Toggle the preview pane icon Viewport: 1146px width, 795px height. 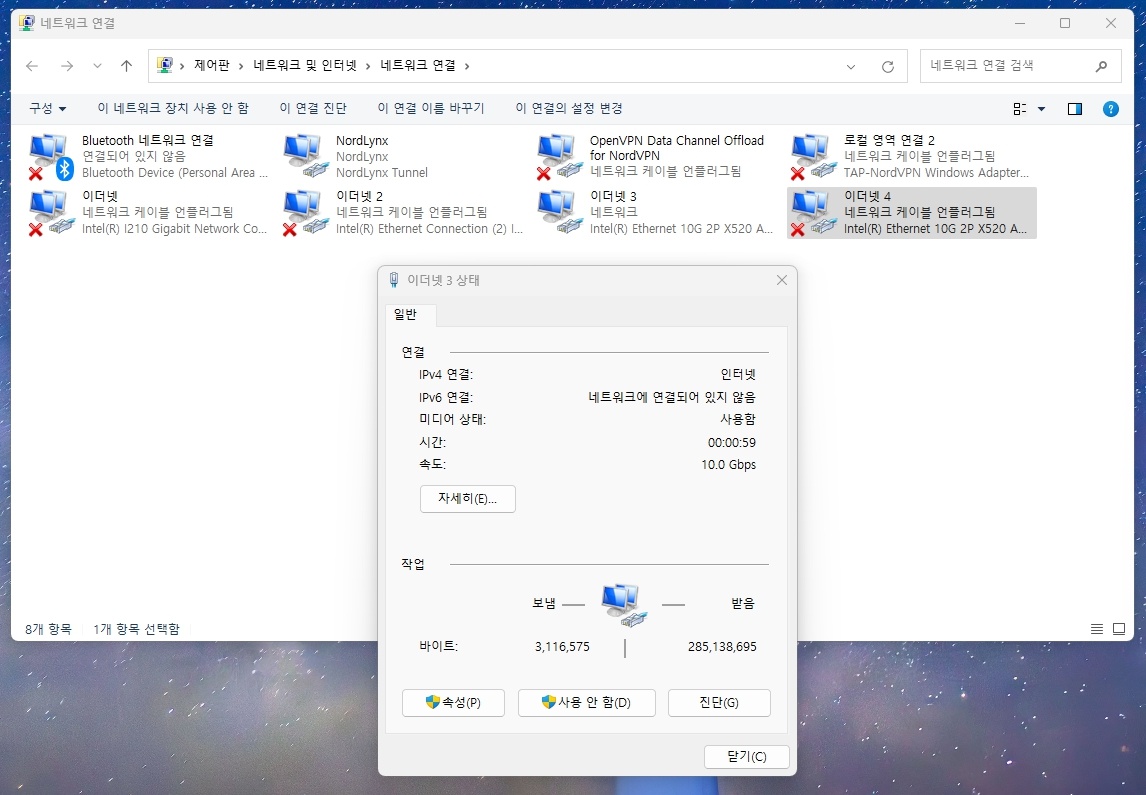[1074, 109]
